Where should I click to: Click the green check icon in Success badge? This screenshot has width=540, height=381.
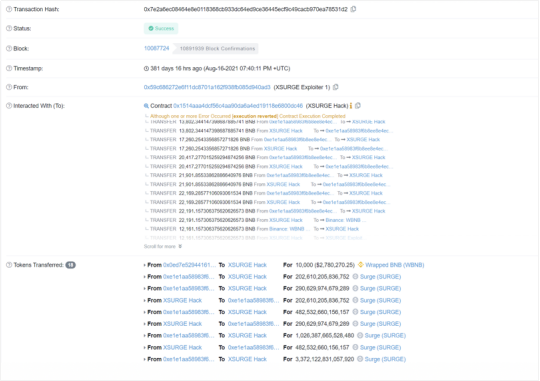pyautogui.click(x=151, y=28)
